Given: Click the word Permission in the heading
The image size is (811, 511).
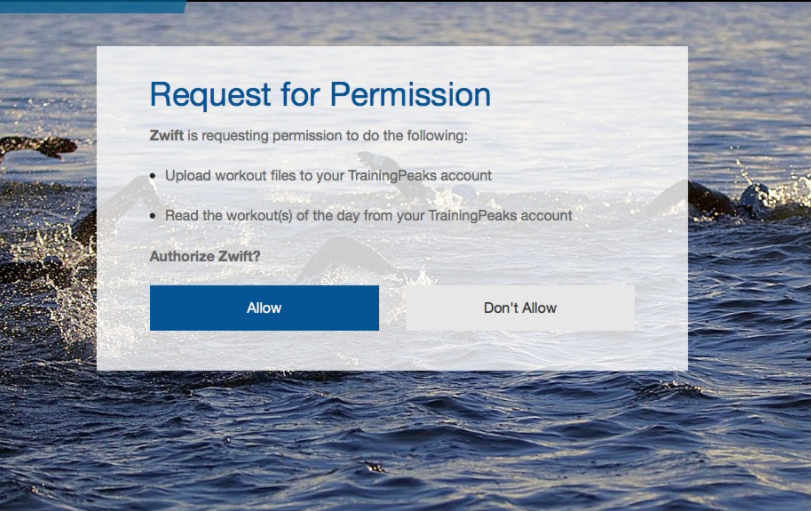Looking at the screenshot, I should (x=410, y=95).
